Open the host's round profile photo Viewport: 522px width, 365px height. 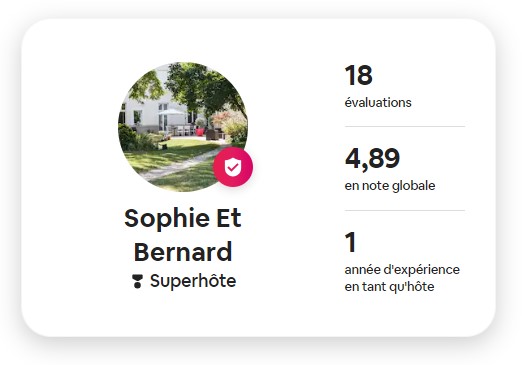pyautogui.click(x=183, y=127)
